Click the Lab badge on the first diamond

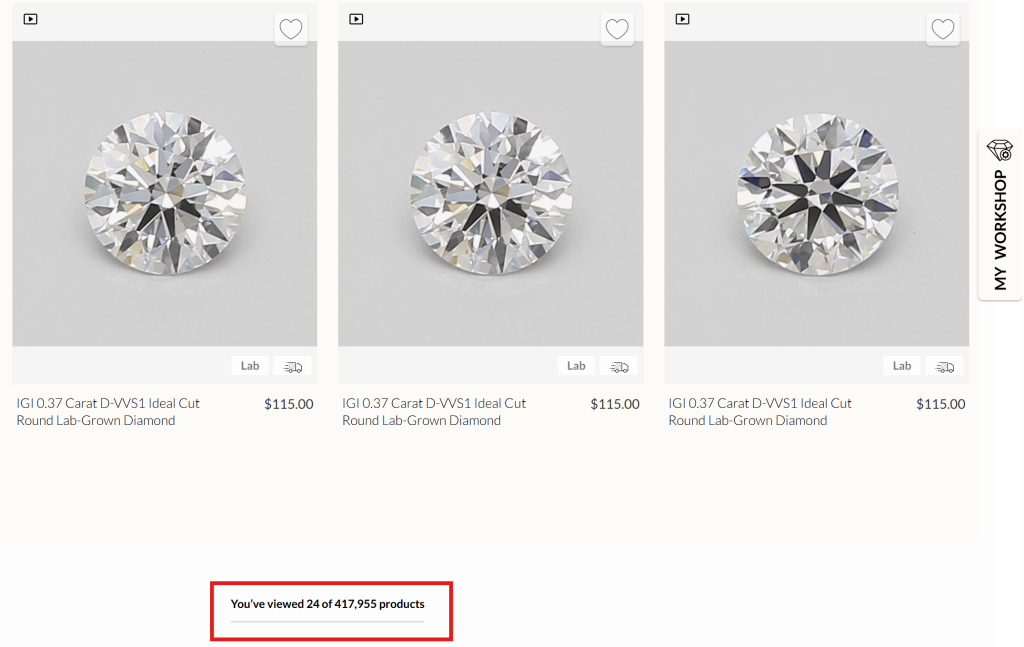pos(249,365)
